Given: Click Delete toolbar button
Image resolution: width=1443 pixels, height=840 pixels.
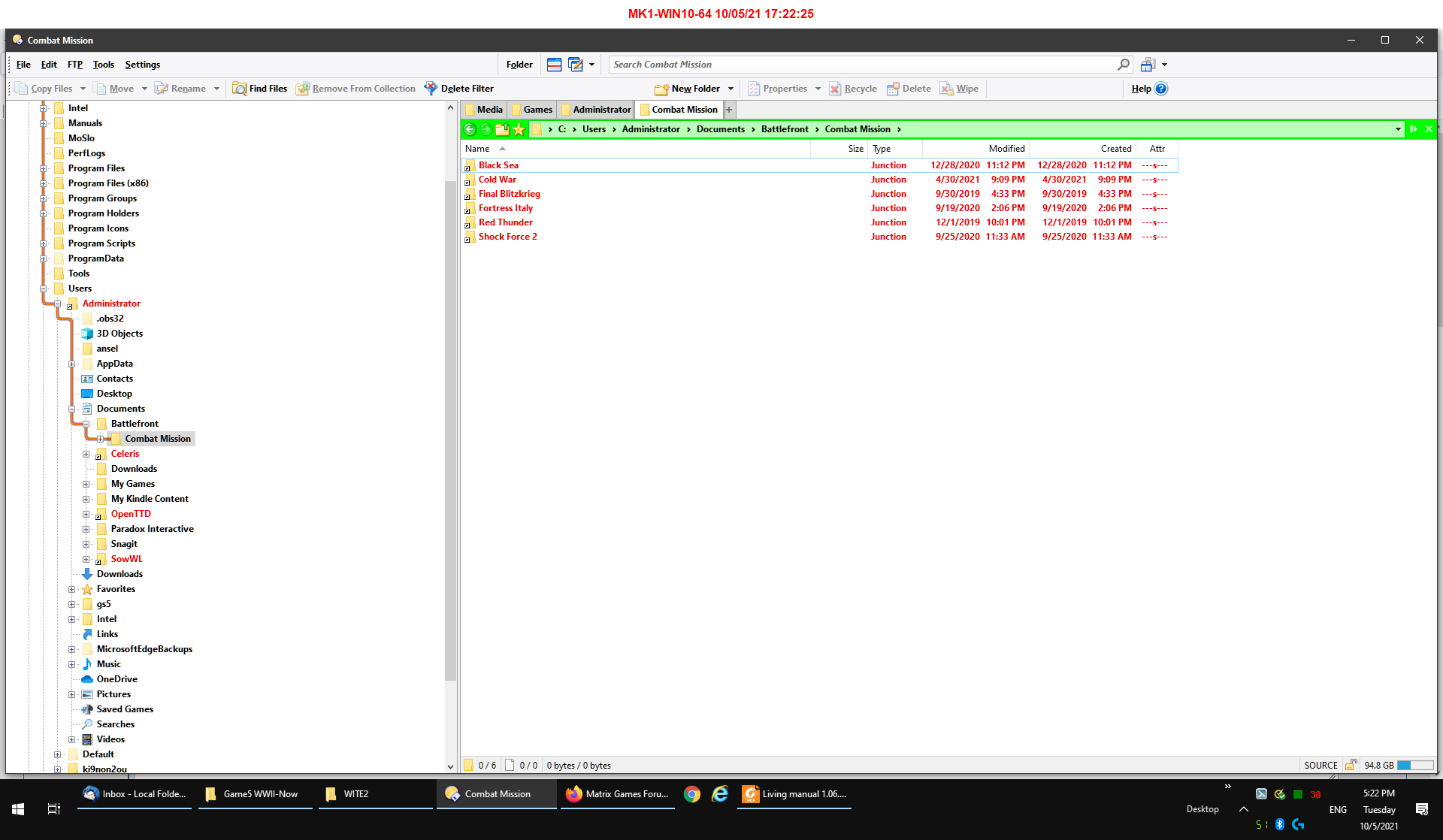Looking at the screenshot, I should [909, 89].
